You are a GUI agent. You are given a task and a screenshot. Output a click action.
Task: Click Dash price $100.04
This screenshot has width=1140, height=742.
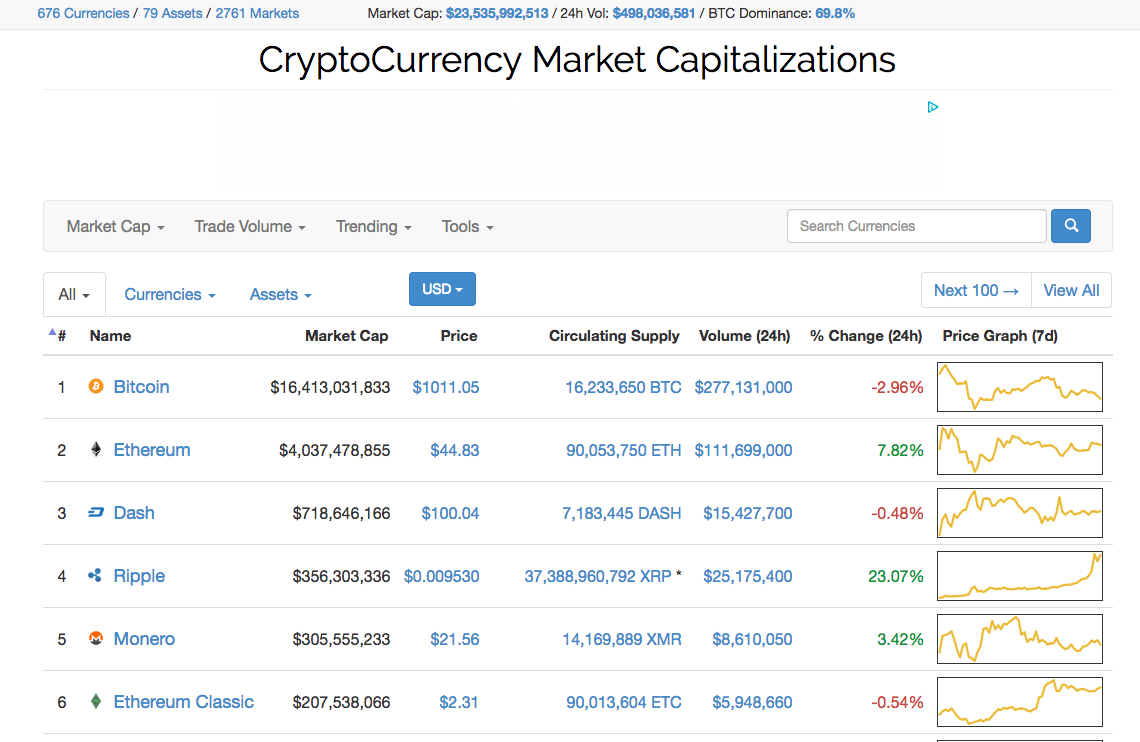point(450,514)
